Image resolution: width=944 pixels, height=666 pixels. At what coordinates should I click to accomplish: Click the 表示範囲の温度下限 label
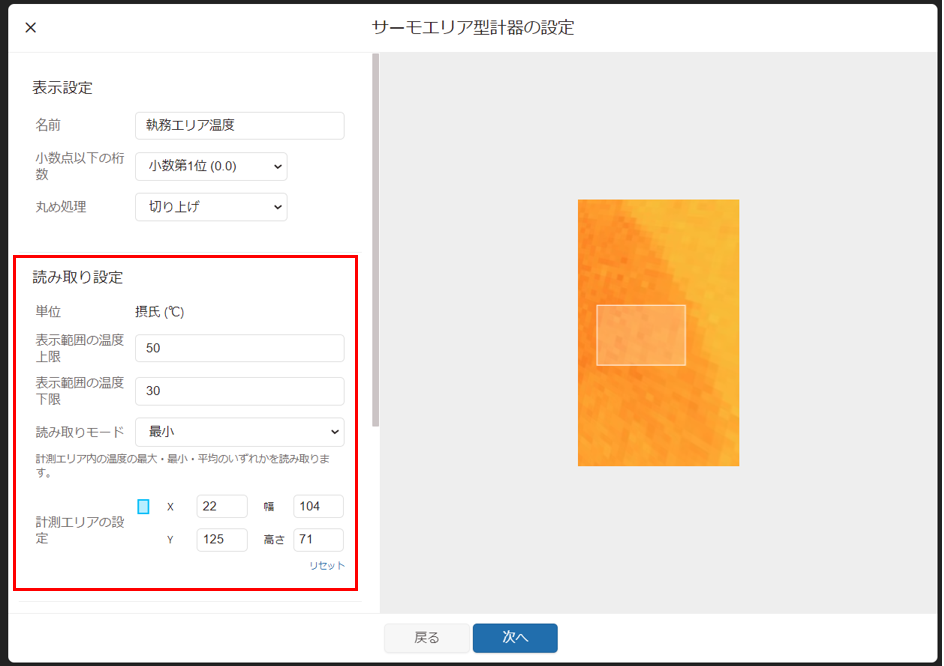pos(79,391)
